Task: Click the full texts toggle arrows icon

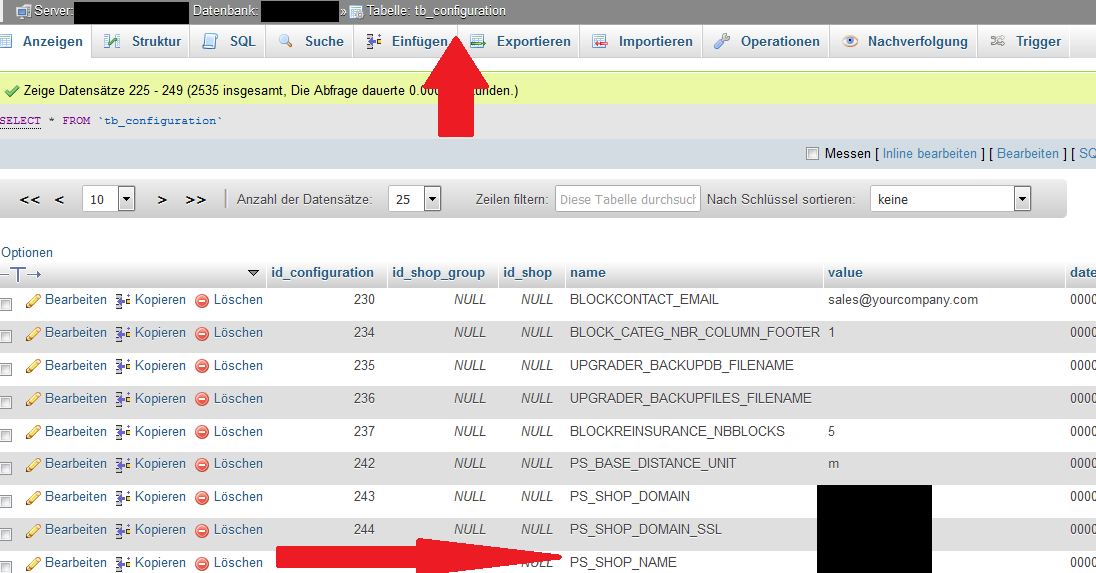Action: [20, 274]
